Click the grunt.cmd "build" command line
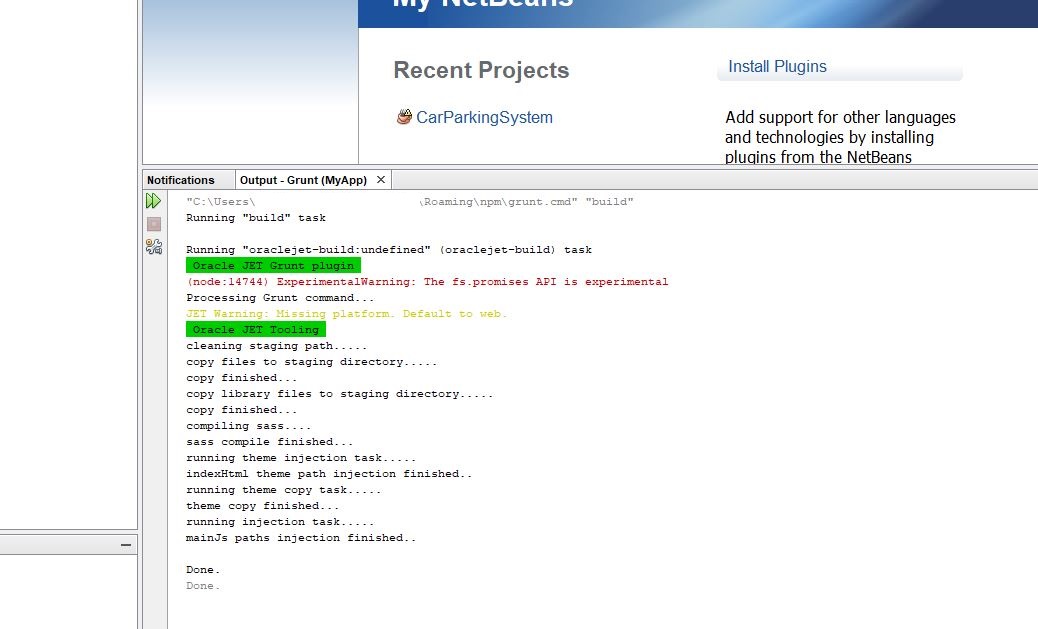The height and width of the screenshot is (629, 1038). tap(410, 202)
